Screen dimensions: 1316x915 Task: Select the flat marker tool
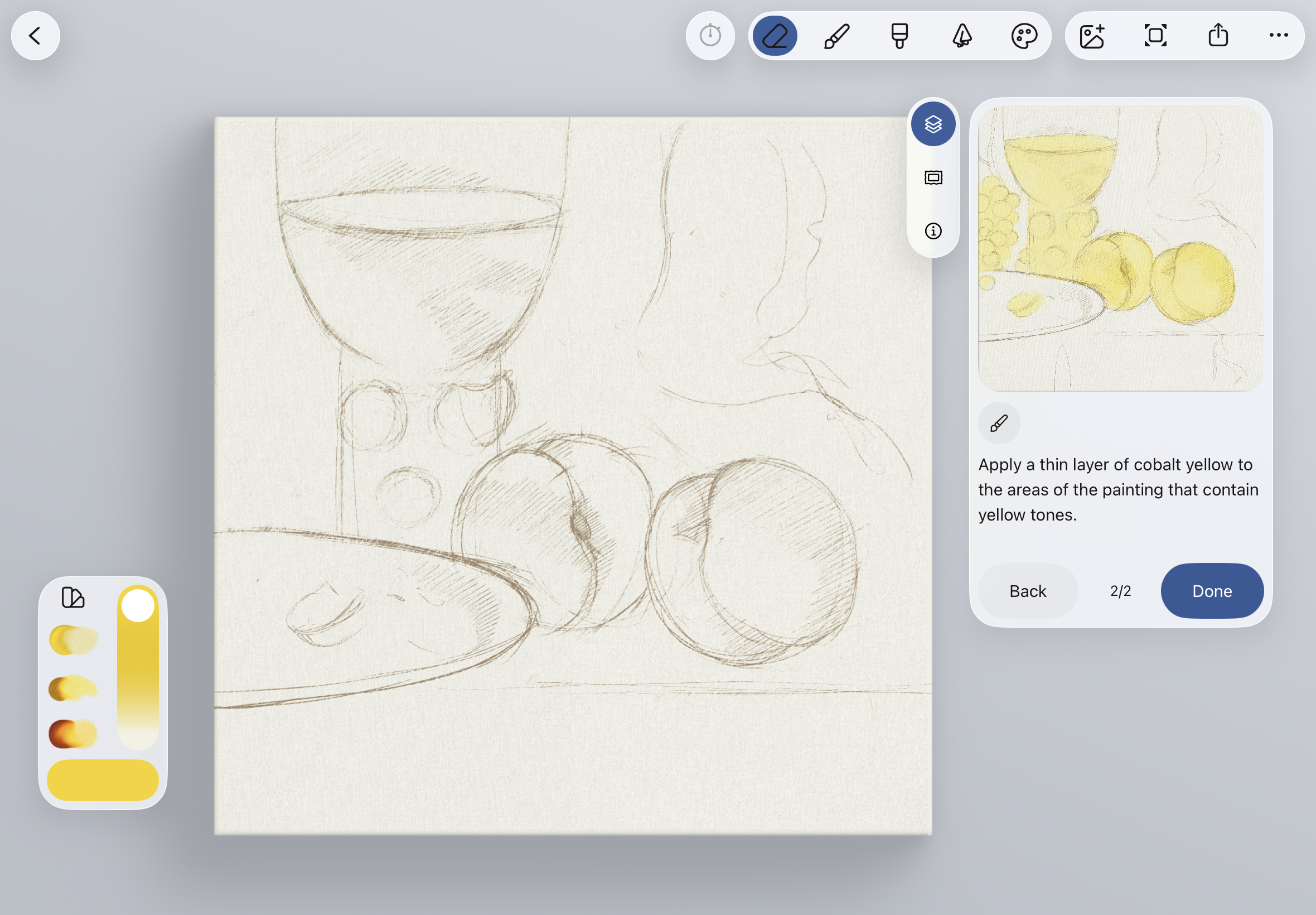pos(899,36)
